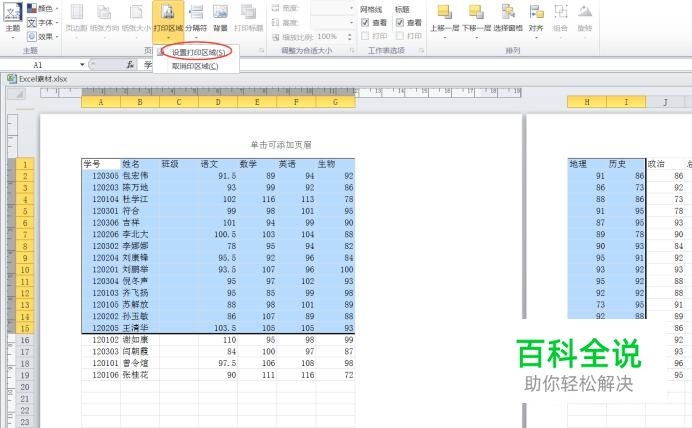Click the 学号 header cell

(101, 164)
